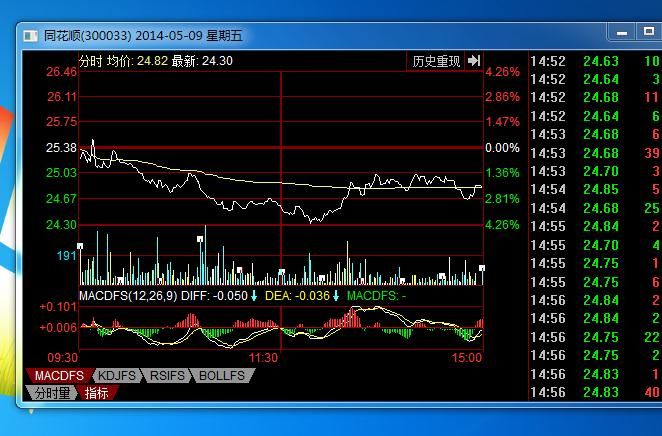
Task: Click the MACDFS(12,26,9) indicator name
Action: coord(128,296)
